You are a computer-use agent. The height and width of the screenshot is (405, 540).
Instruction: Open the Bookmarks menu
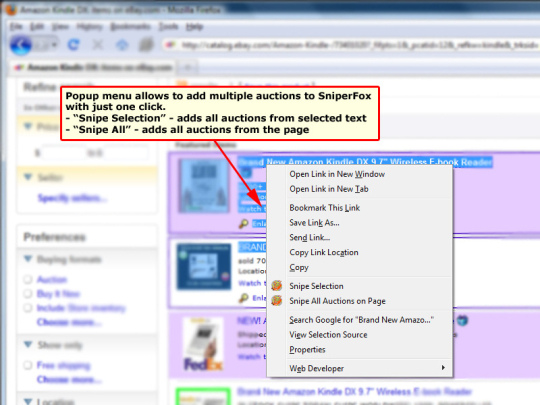(x=131, y=27)
